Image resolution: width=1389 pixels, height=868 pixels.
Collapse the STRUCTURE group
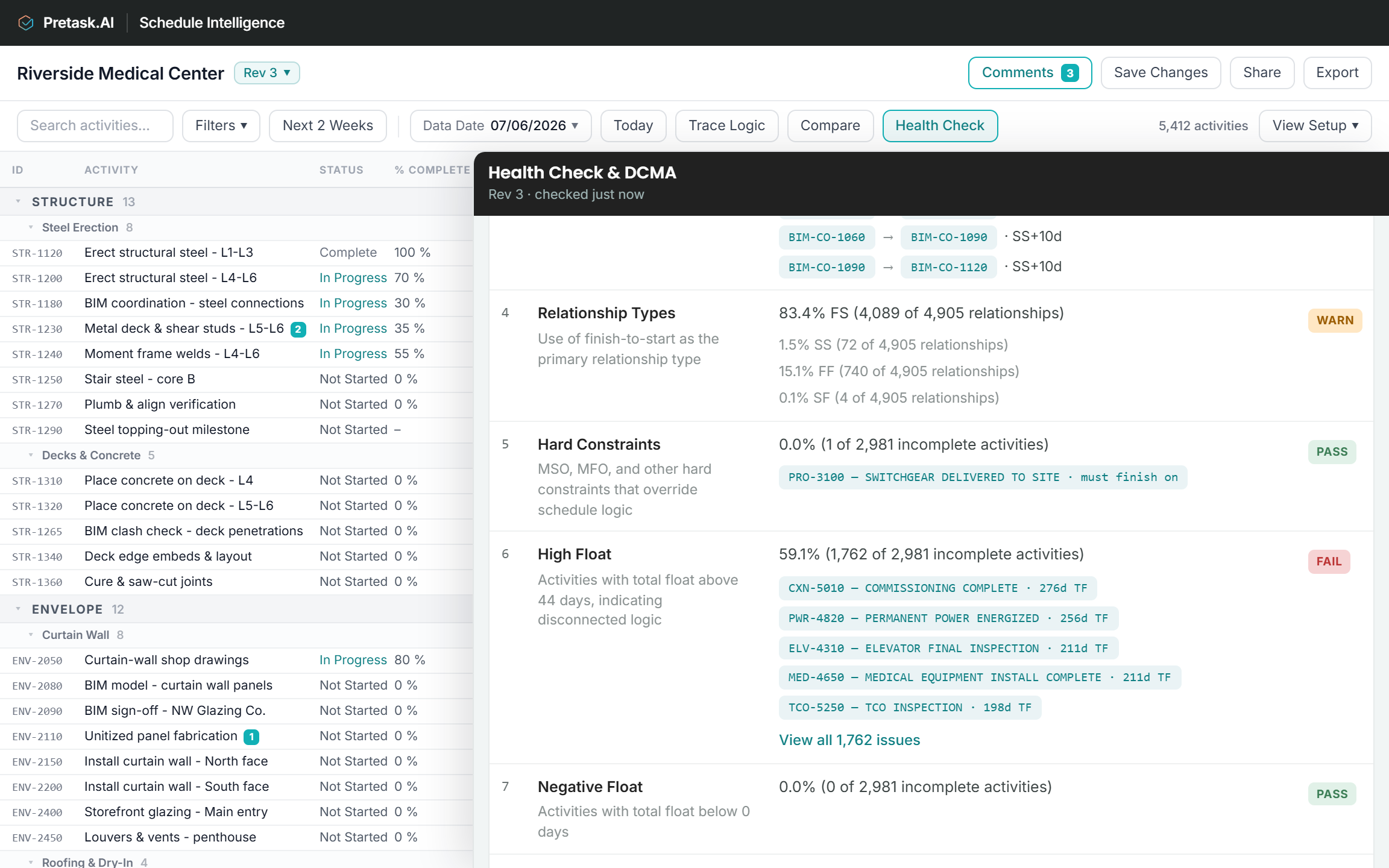point(18,202)
